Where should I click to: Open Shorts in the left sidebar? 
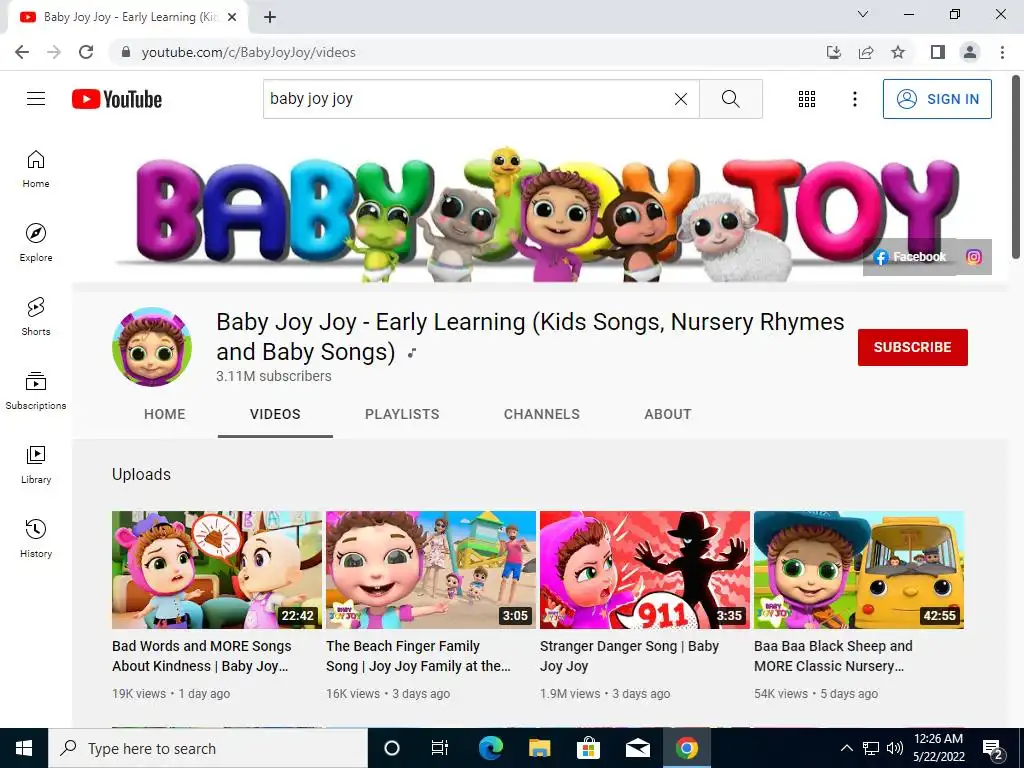pos(36,317)
